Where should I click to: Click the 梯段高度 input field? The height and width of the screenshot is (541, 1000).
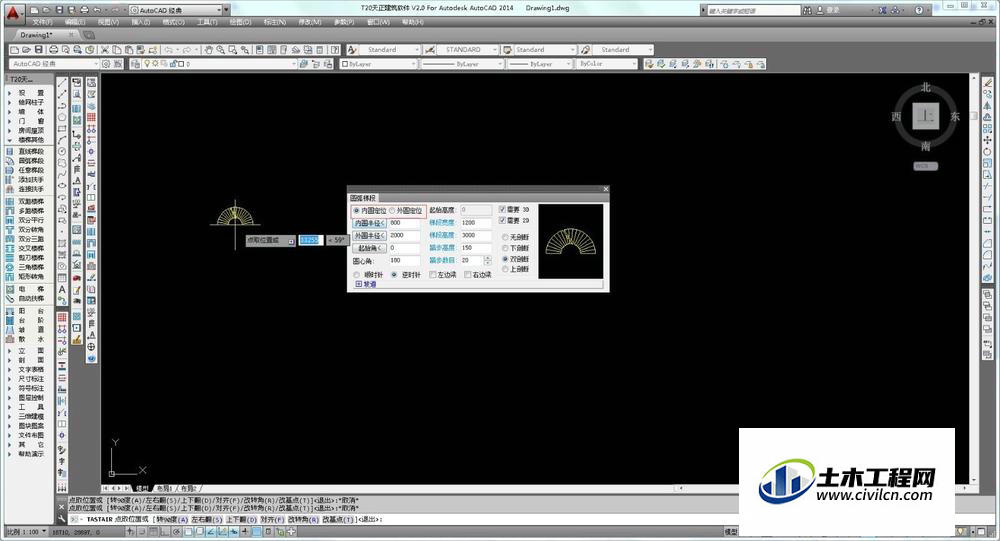[x=476, y=235]
